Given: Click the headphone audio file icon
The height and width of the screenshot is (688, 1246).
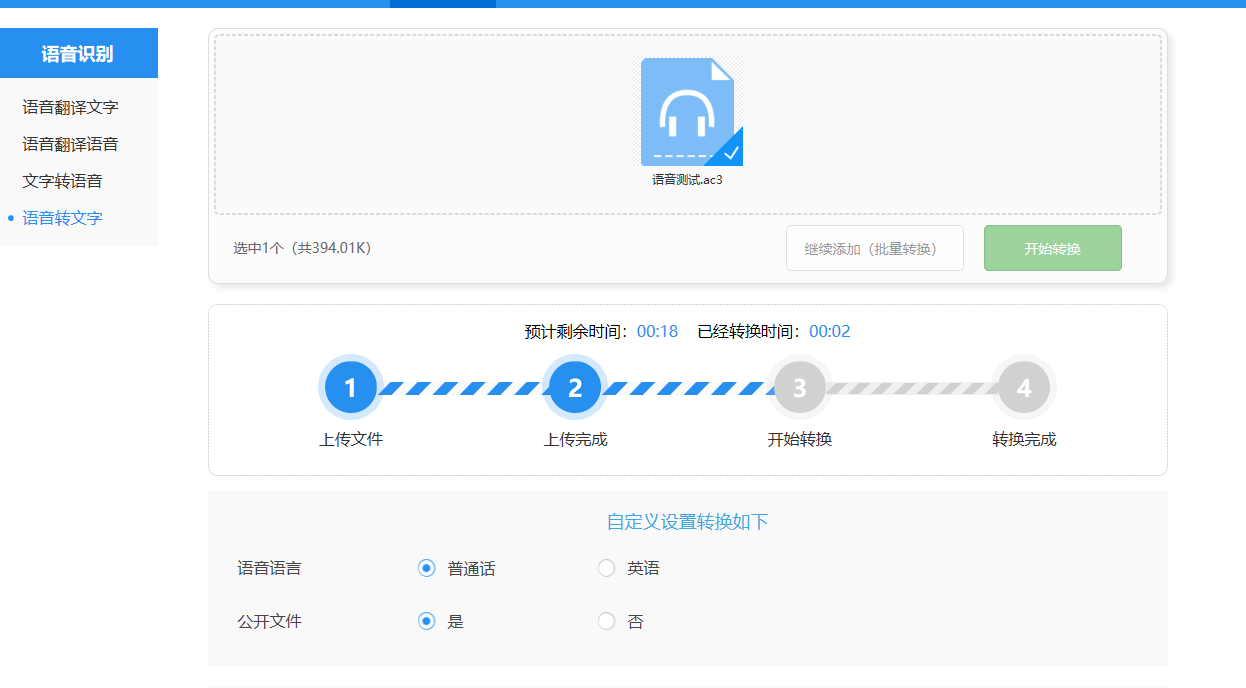Looking at the screenshot, I should click(687, 112).
